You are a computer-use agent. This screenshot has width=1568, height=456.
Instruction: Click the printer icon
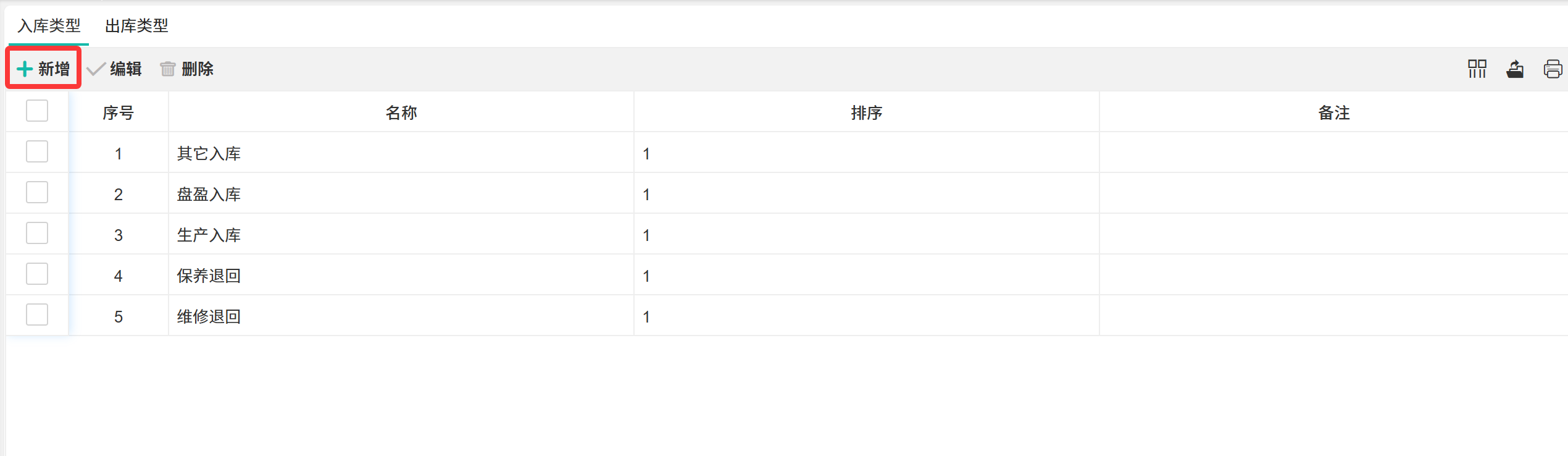[1553, 69]
